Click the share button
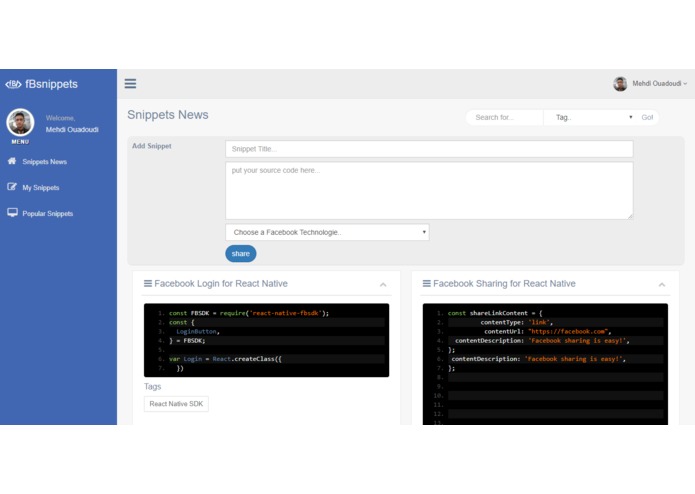The image size is (695, 494). [241, 253]
